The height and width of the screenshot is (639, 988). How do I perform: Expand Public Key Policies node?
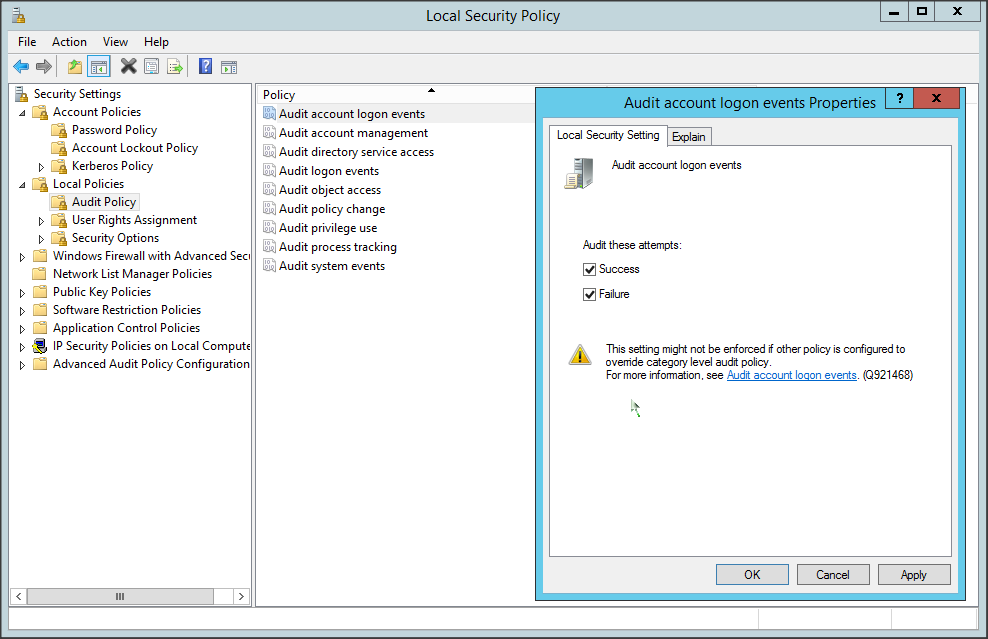[23, 292]
